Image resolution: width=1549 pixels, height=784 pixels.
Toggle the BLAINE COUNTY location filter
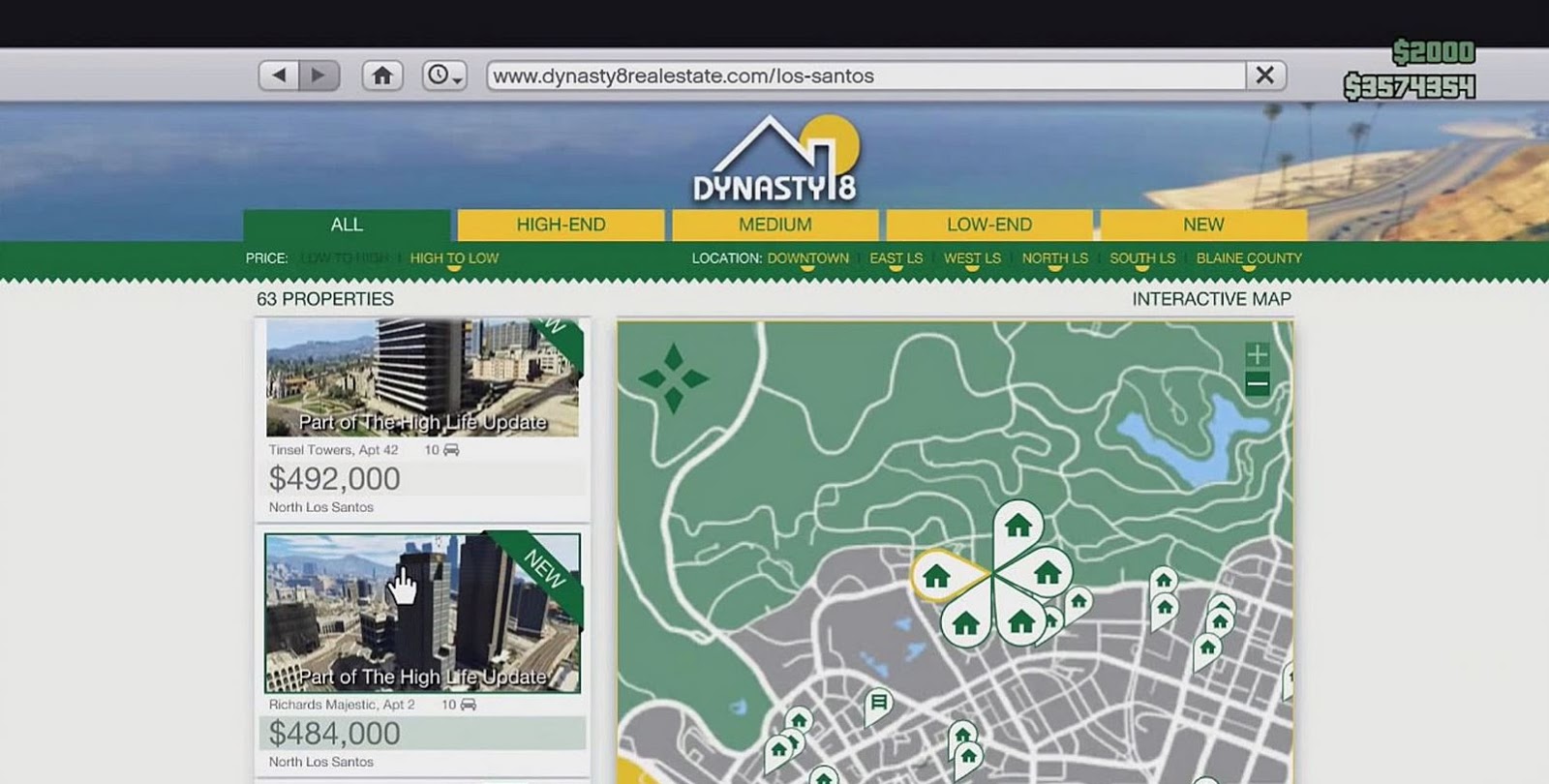coord(1248,258)
